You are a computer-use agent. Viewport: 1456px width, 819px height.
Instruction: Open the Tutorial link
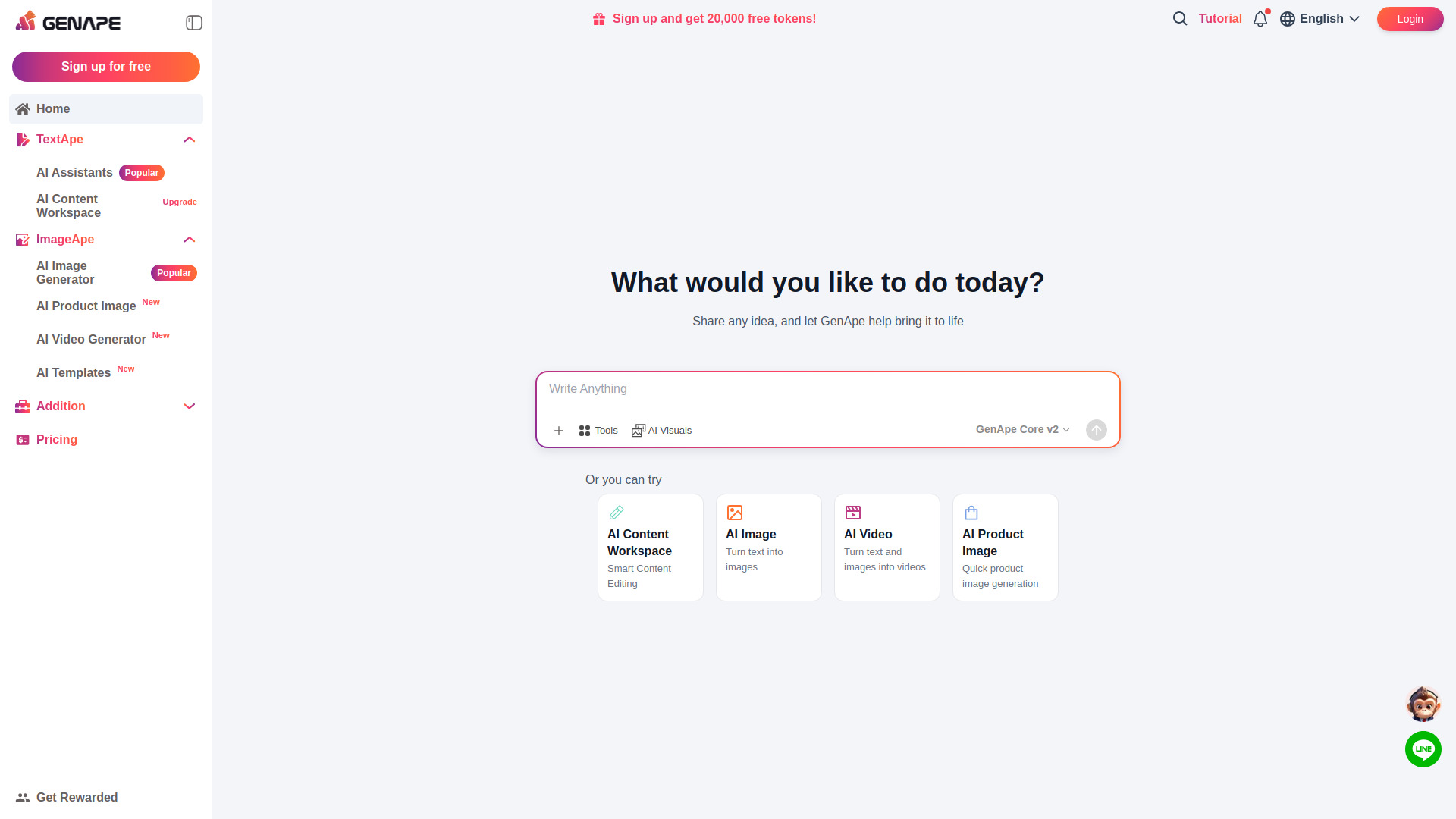tap(1220, 19)
